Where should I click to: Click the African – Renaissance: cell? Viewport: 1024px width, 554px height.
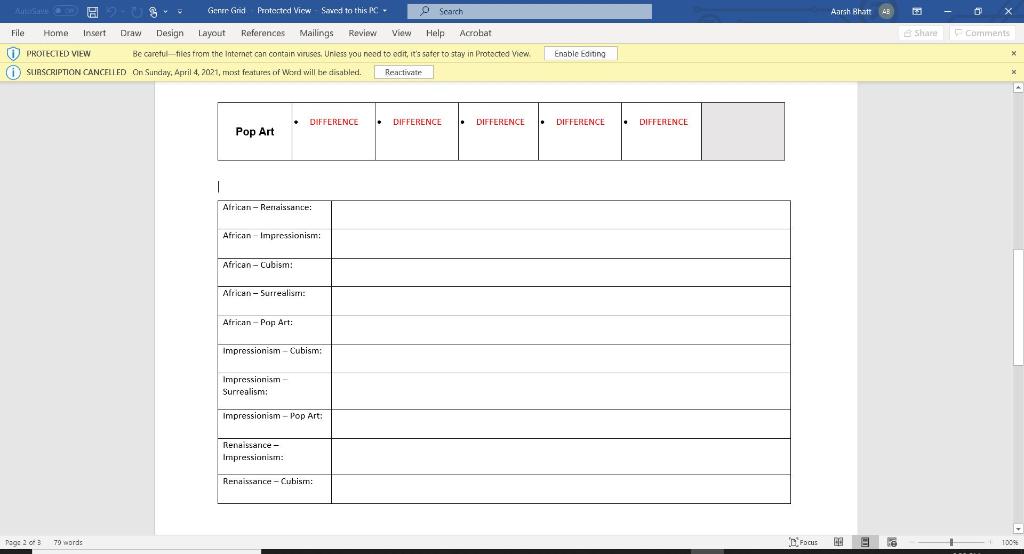(274, 215)
